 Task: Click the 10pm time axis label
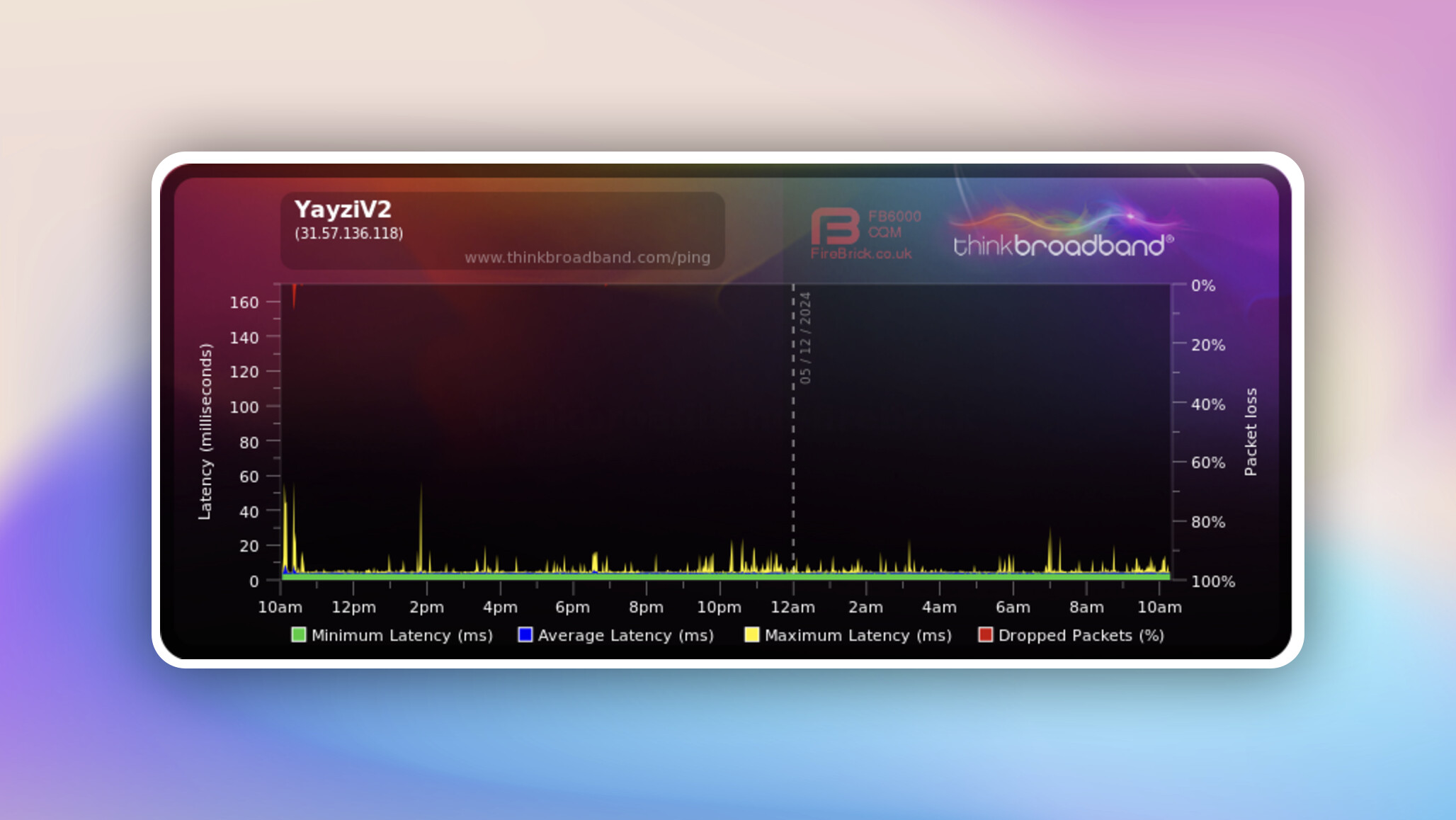pos(719,607)
